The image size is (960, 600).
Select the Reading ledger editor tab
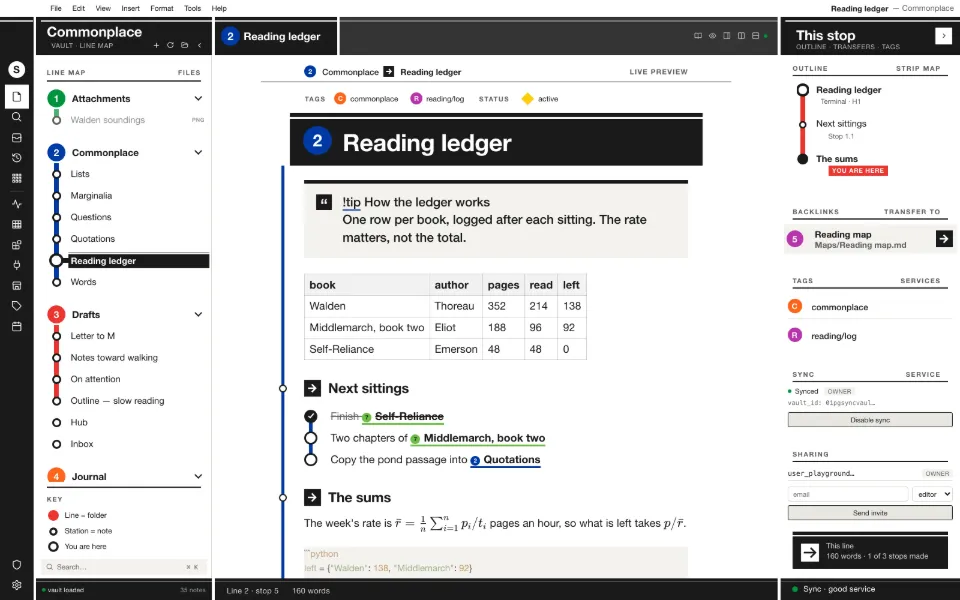coord(276,37)
